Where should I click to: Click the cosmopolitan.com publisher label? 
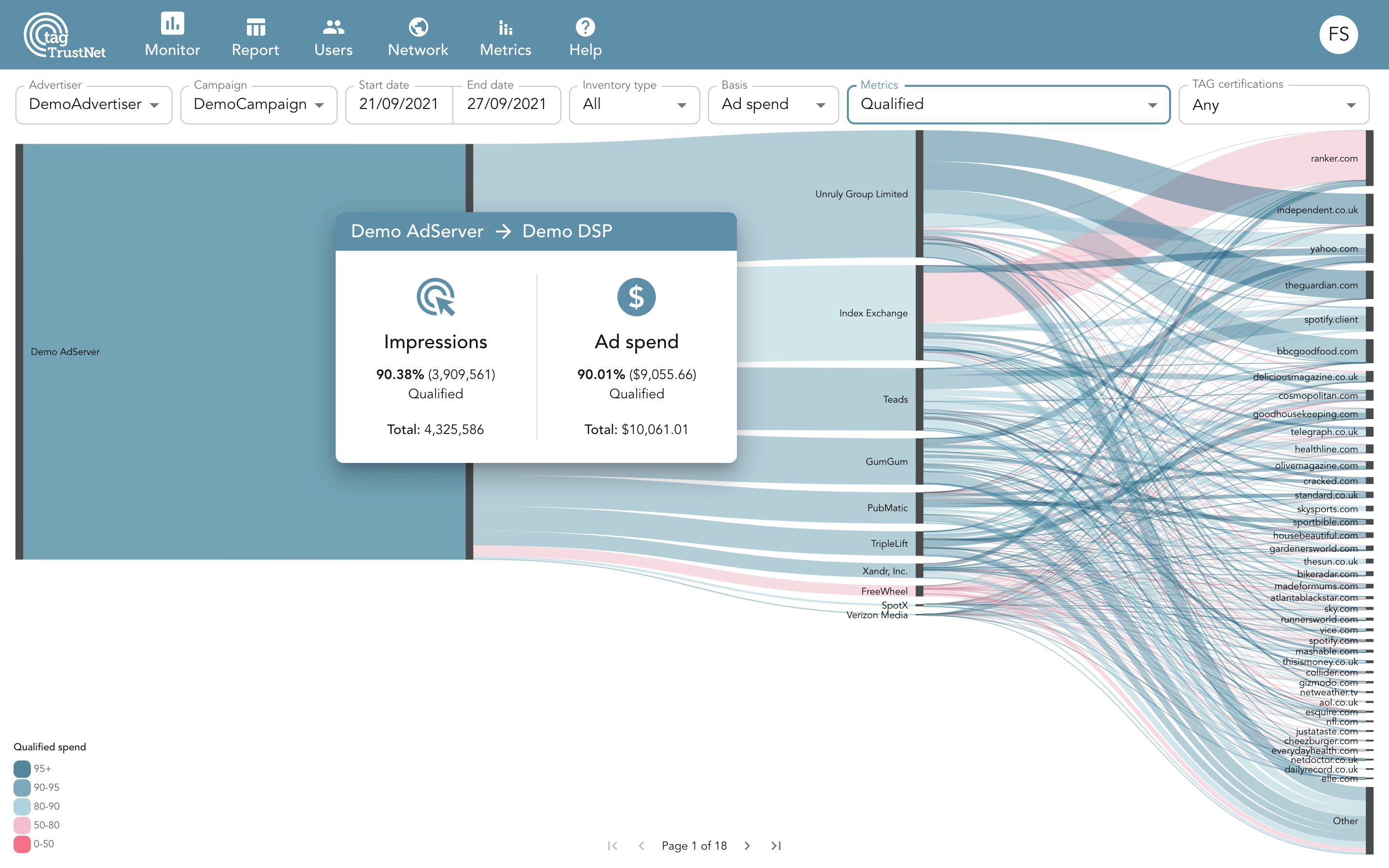[x=1318, y=395]
